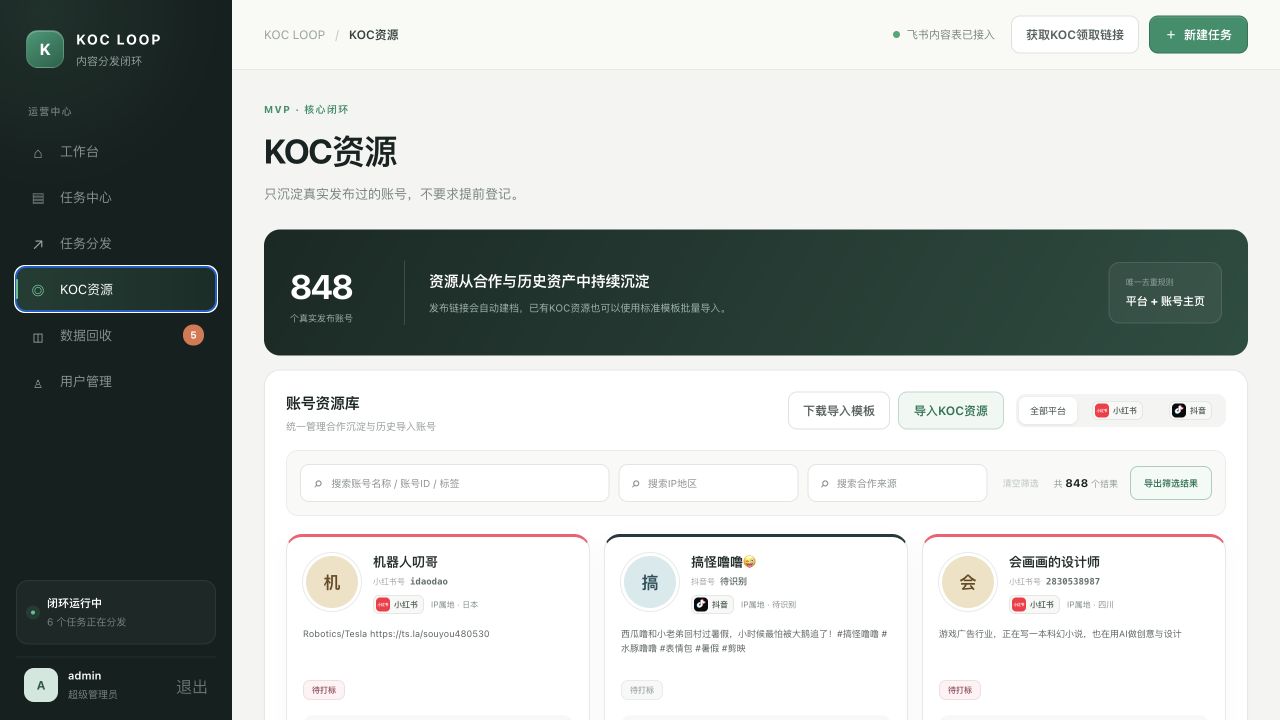Screen dimensions: 1280x720
Task: Click the 新建任务 button
Action: [1198, 35]
